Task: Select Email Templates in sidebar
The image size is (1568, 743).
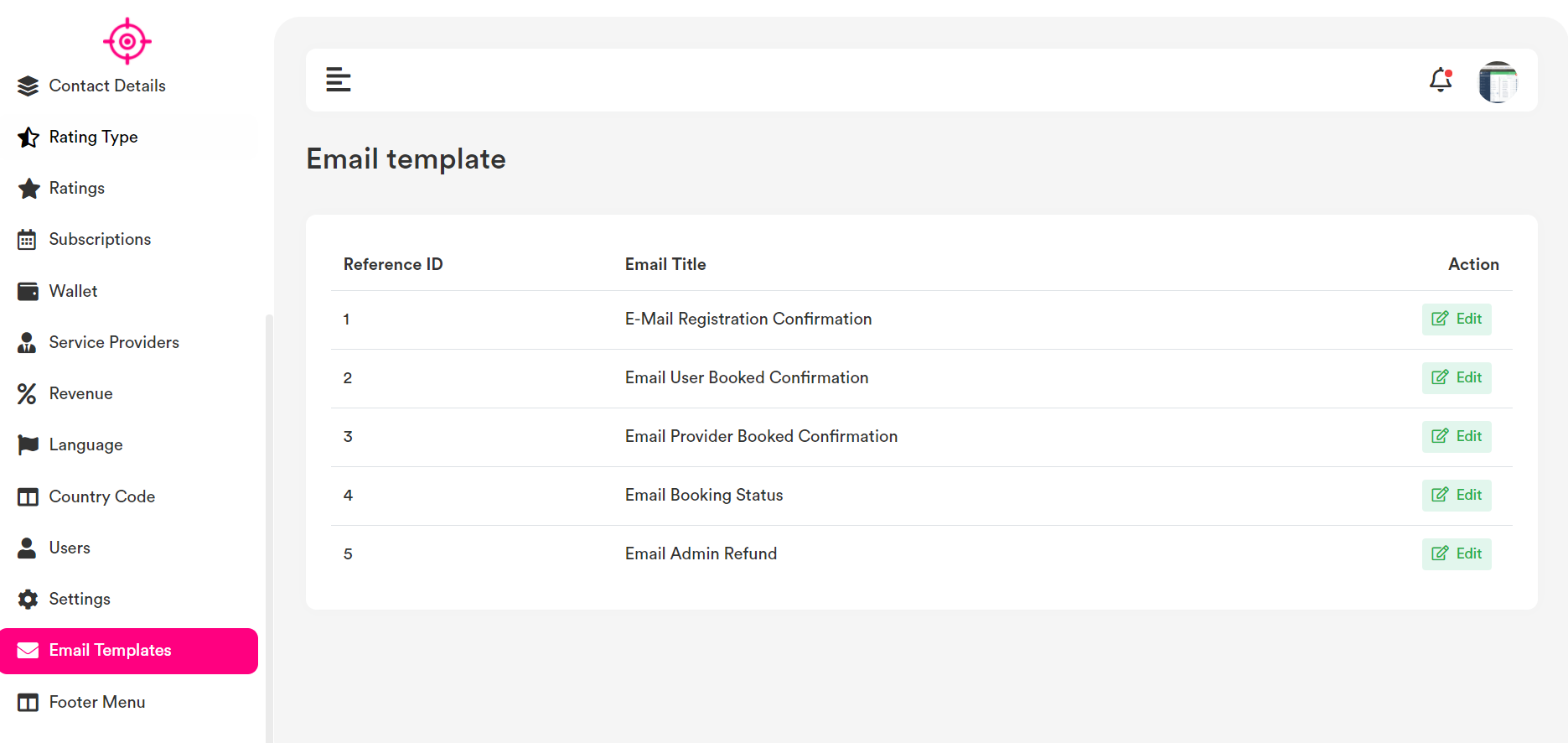Action: point(110,650)
